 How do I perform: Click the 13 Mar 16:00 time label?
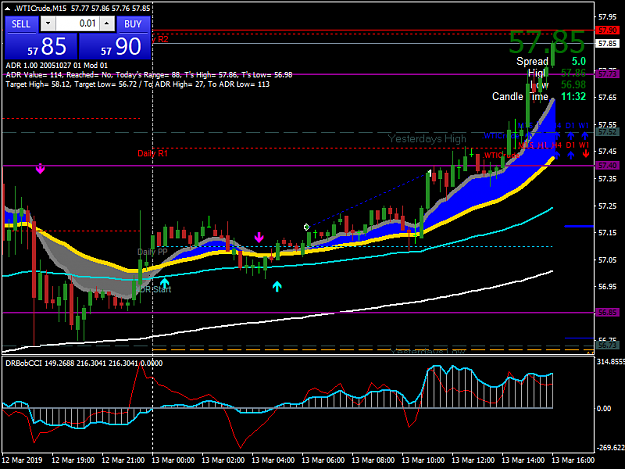pos(573,460)
